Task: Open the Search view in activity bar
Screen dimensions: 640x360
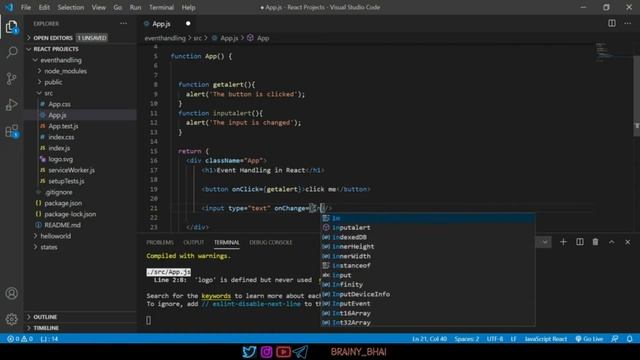Action: click(x=12, y=52)
